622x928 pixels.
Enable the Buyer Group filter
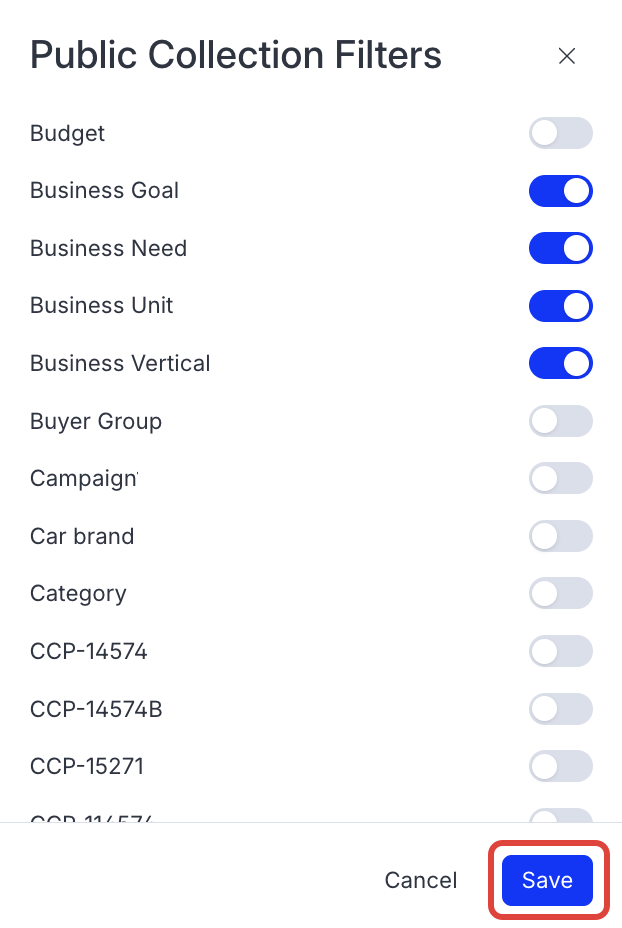[x=560, y=421]
